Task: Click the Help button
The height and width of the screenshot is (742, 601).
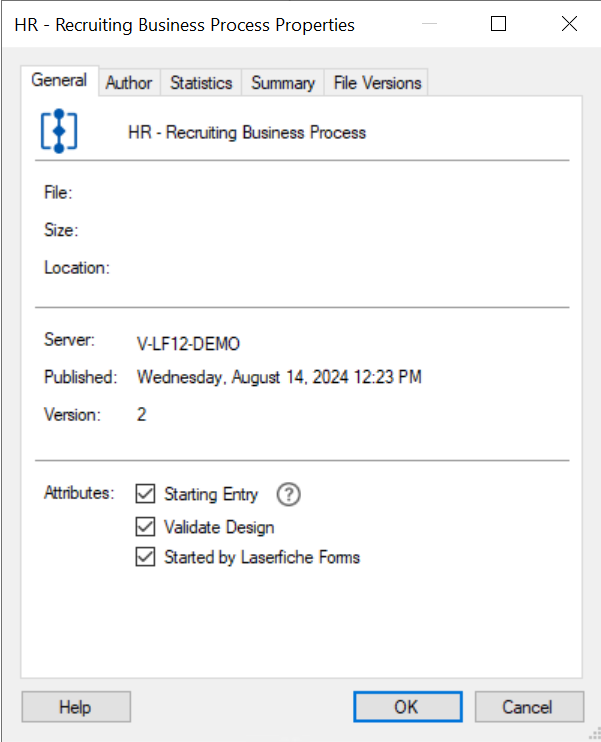Action: click(x=75, y=707)
